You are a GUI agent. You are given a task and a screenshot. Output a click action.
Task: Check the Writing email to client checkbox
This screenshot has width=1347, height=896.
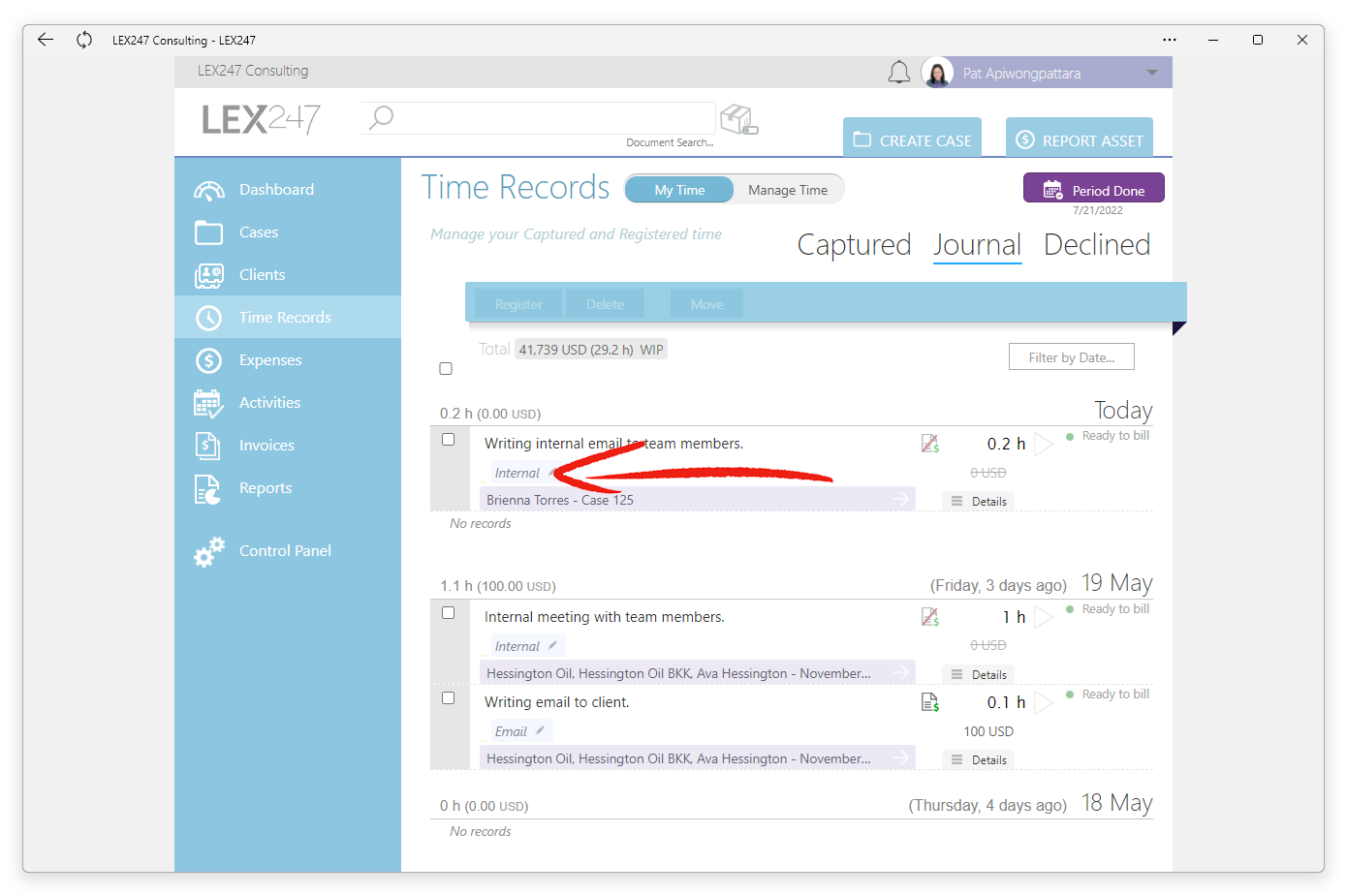click(x=448, y=698)
